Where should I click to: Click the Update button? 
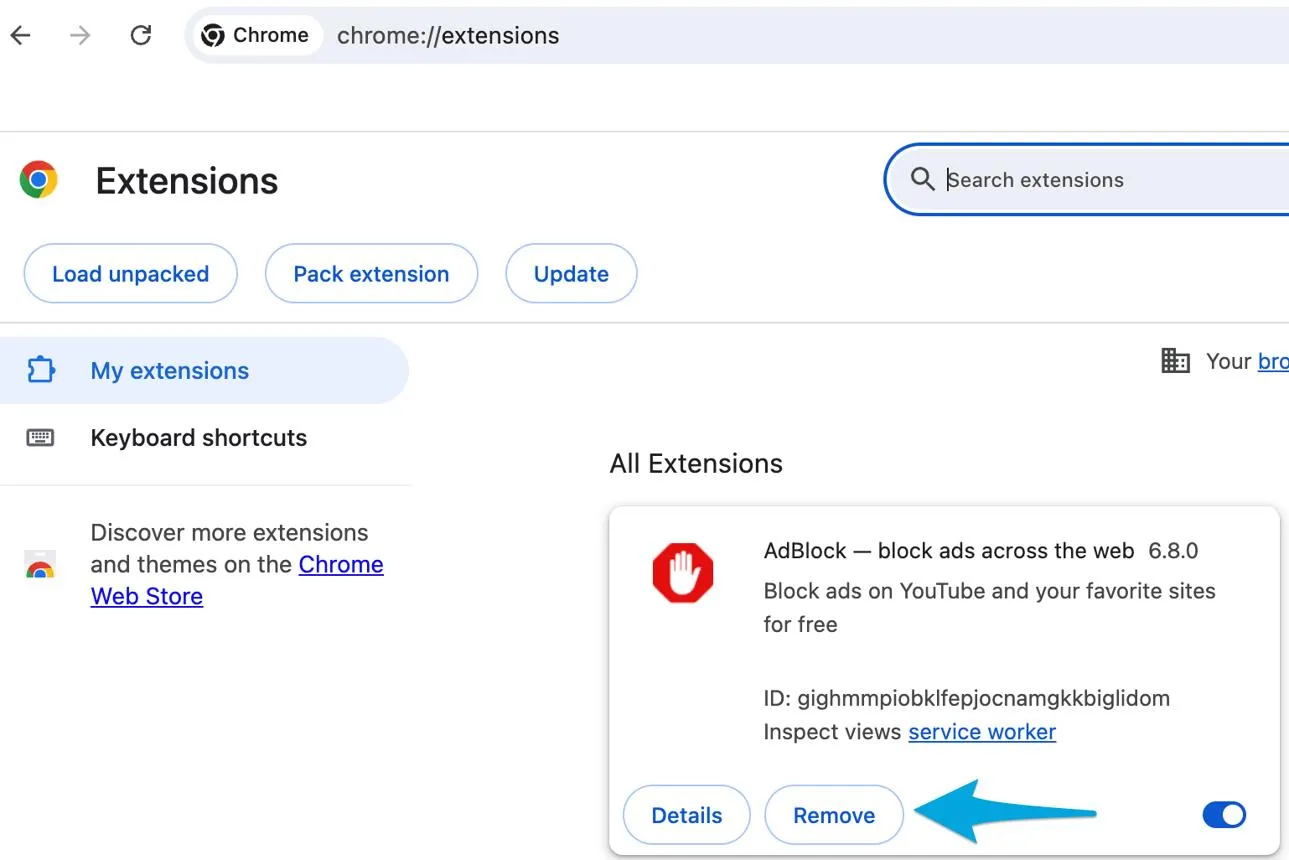click(x=571, y=274)
